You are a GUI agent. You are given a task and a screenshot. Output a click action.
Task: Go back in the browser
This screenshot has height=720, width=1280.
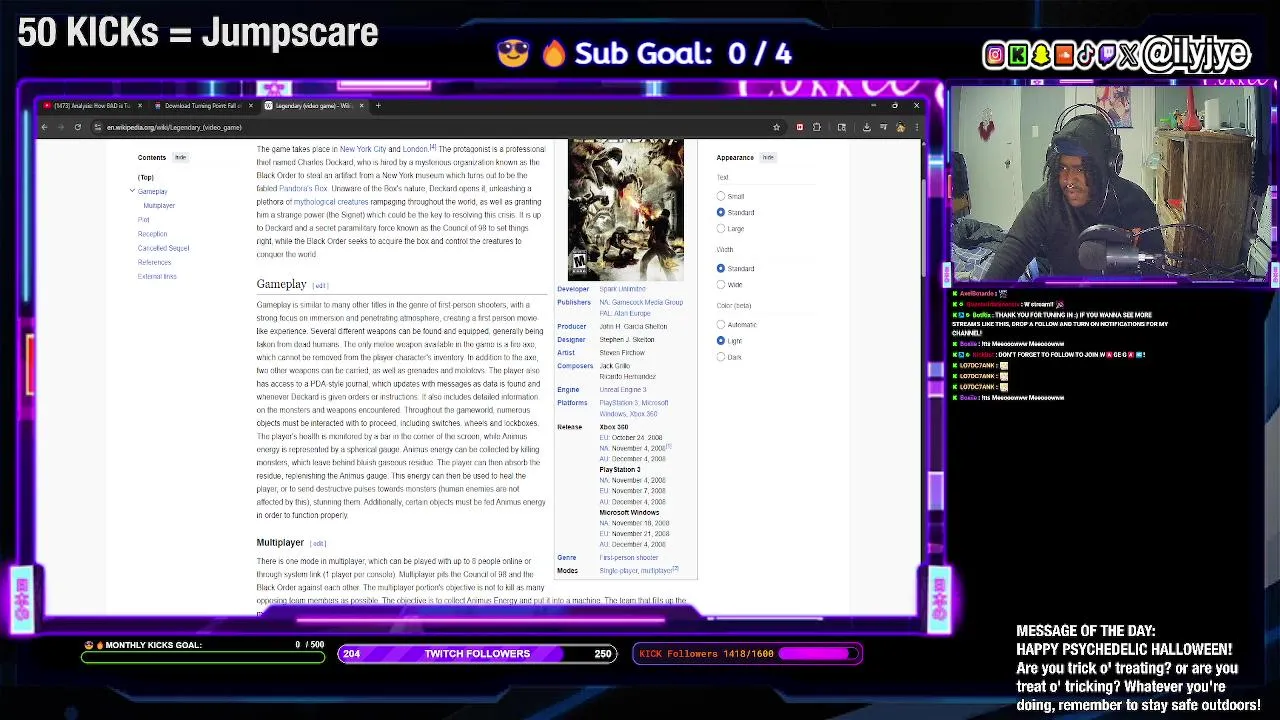click(44, 127)
